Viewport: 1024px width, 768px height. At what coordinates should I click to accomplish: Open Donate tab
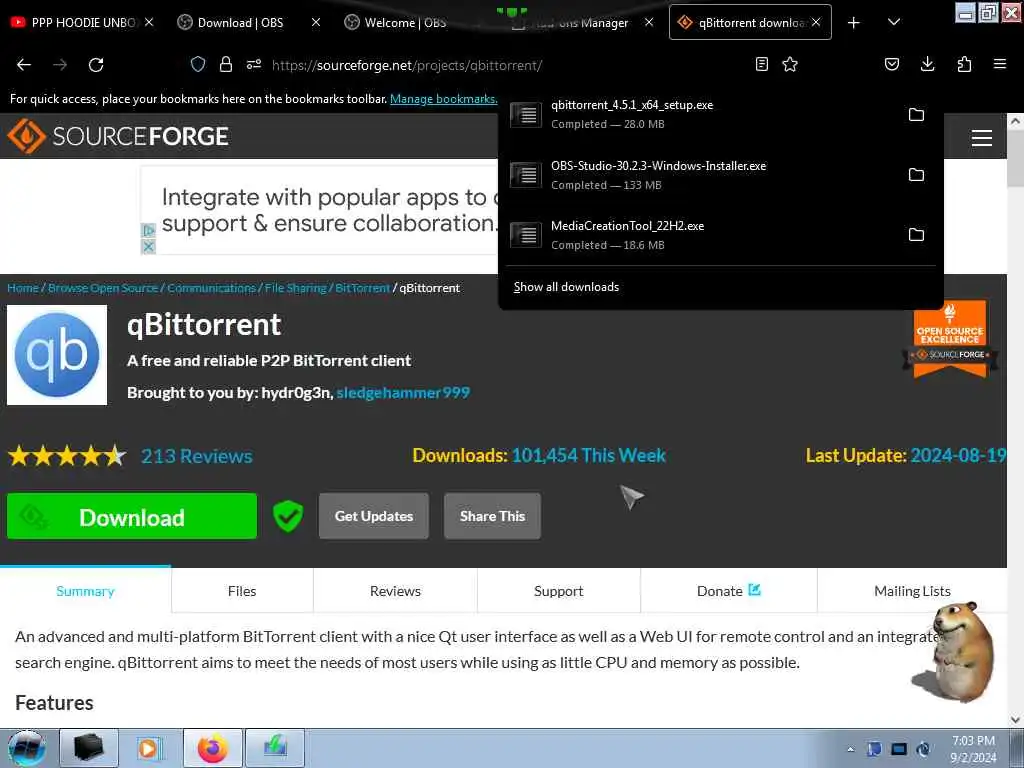[729, 590]
